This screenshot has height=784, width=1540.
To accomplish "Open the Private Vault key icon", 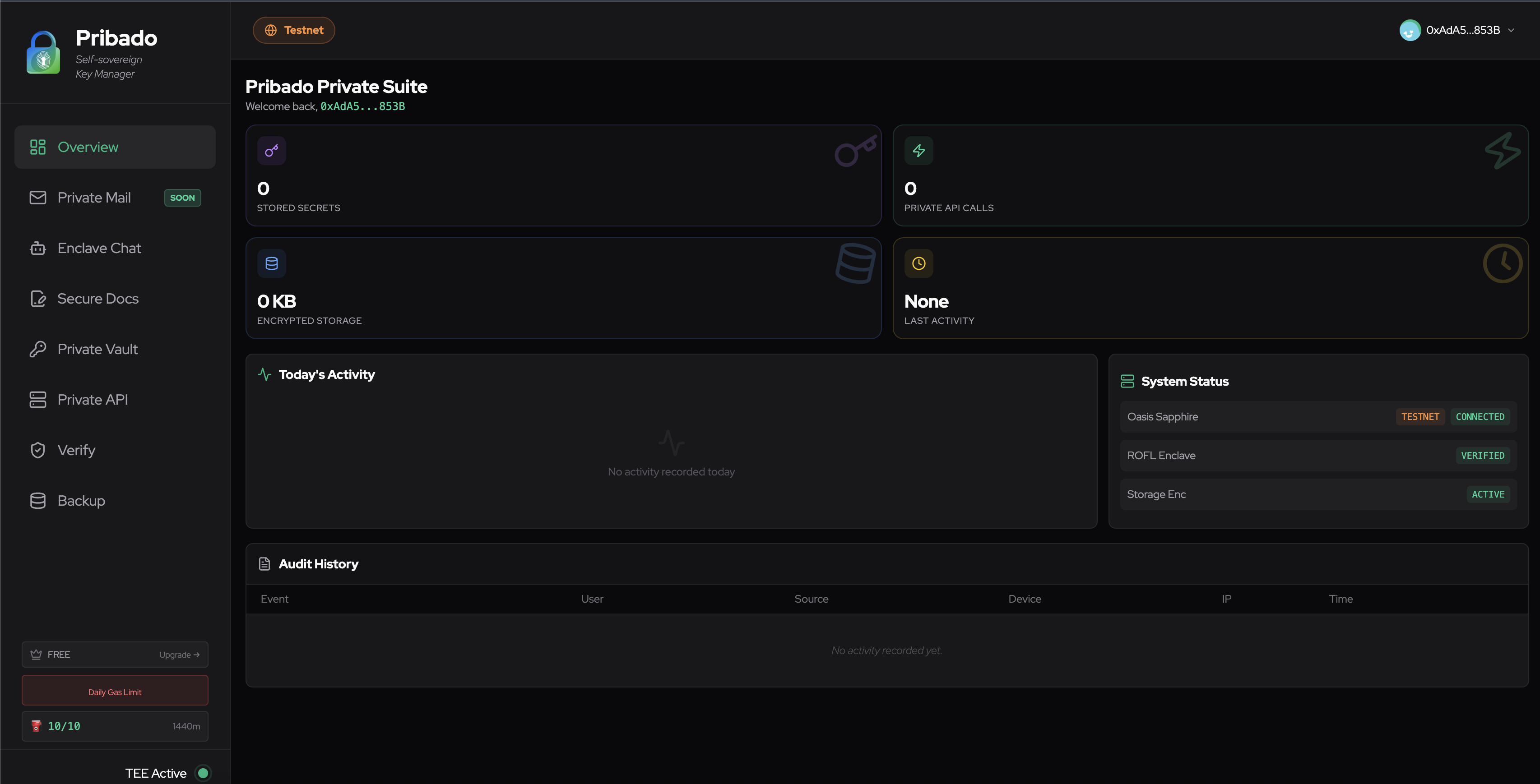I will pyautogui.click(x=37, y=348).
